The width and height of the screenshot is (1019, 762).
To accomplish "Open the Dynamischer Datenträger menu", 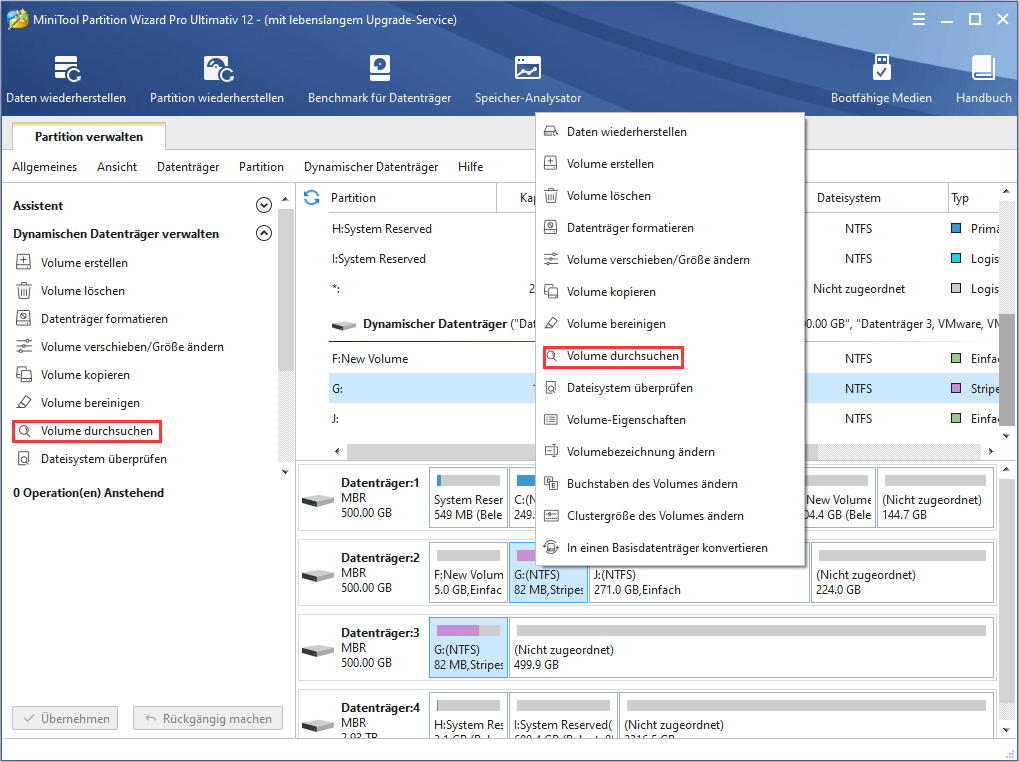I will coord(371,167).
